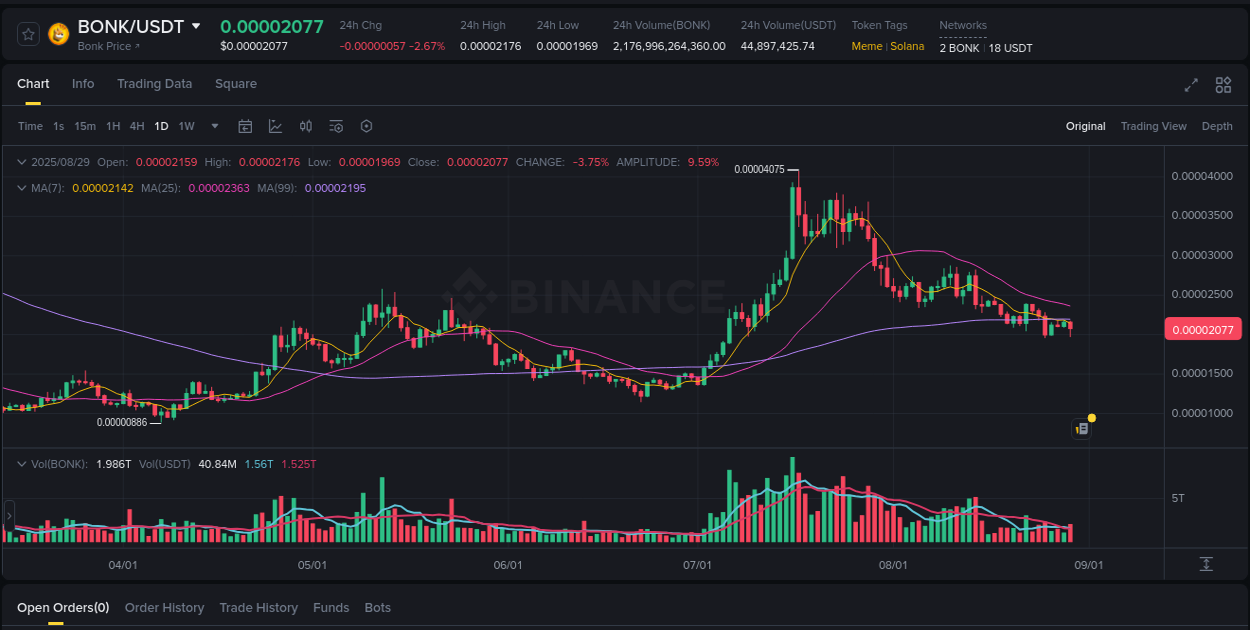This screenshot has width=1250, height=630.
Task: Open the layout grid icon
Action: click(x=1223, y=85)
